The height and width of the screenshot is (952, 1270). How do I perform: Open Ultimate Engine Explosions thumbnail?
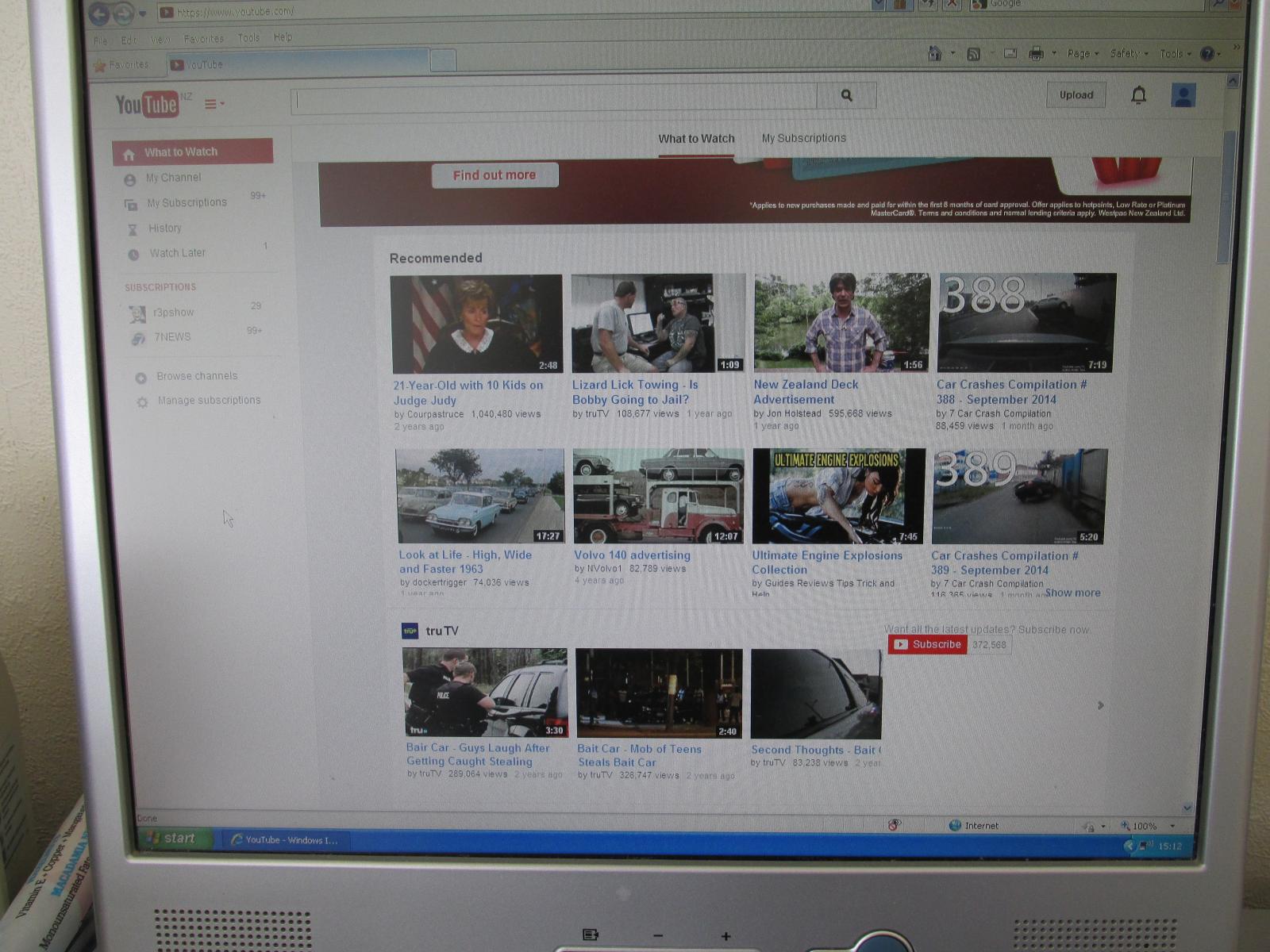(838, 497)
